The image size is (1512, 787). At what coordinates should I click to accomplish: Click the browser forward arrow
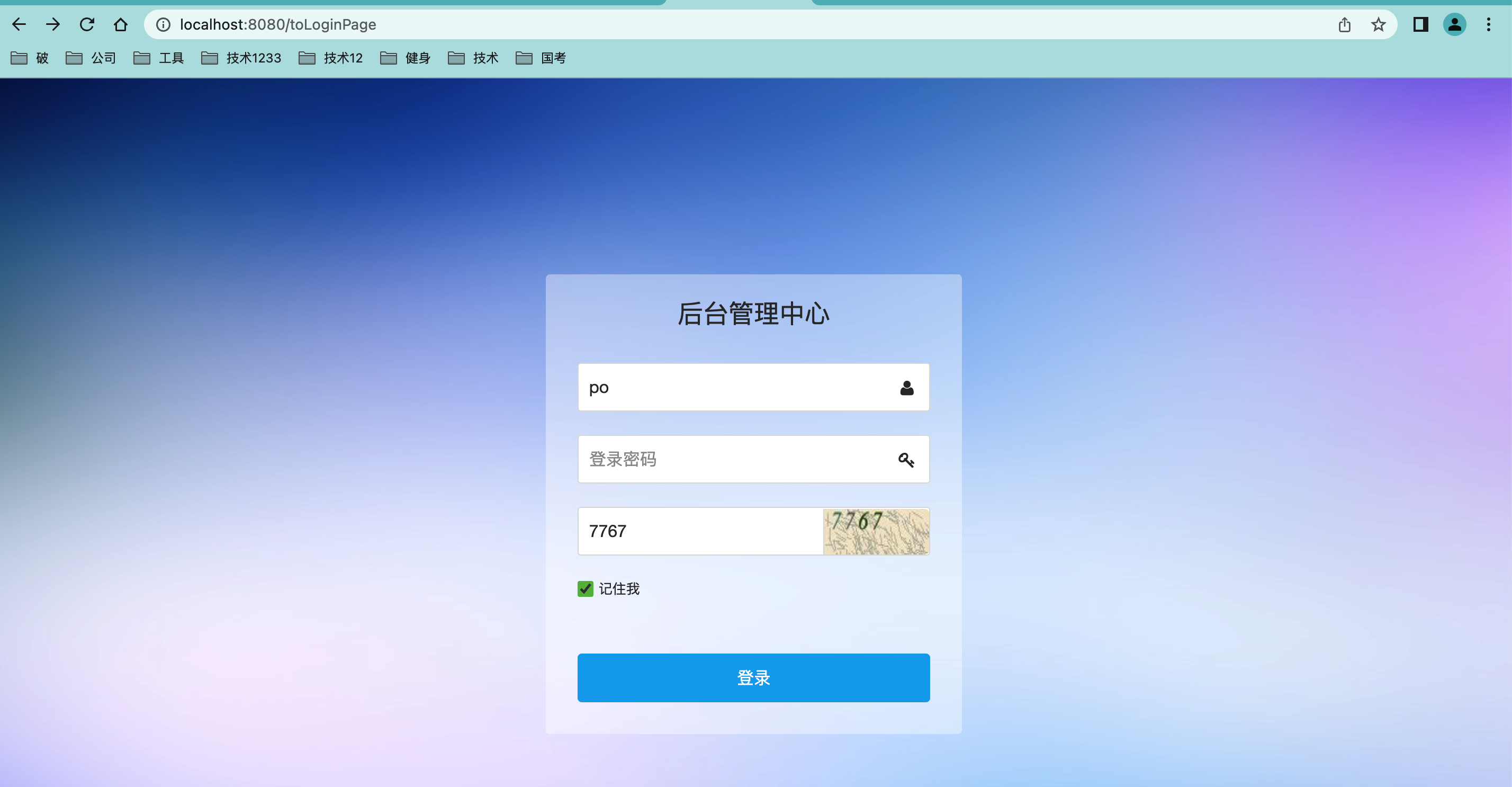tap(53, 24)
